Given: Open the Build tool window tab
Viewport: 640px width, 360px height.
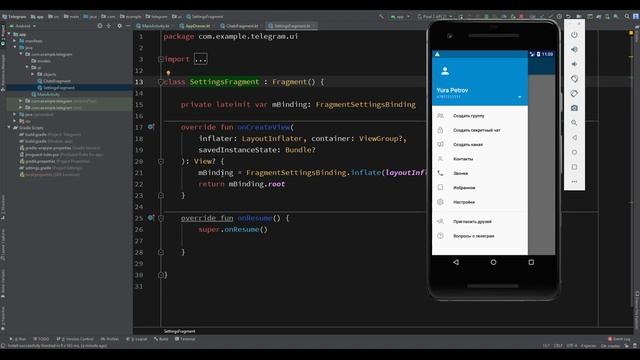Looking at the screenshot, I should pos(161,339).
